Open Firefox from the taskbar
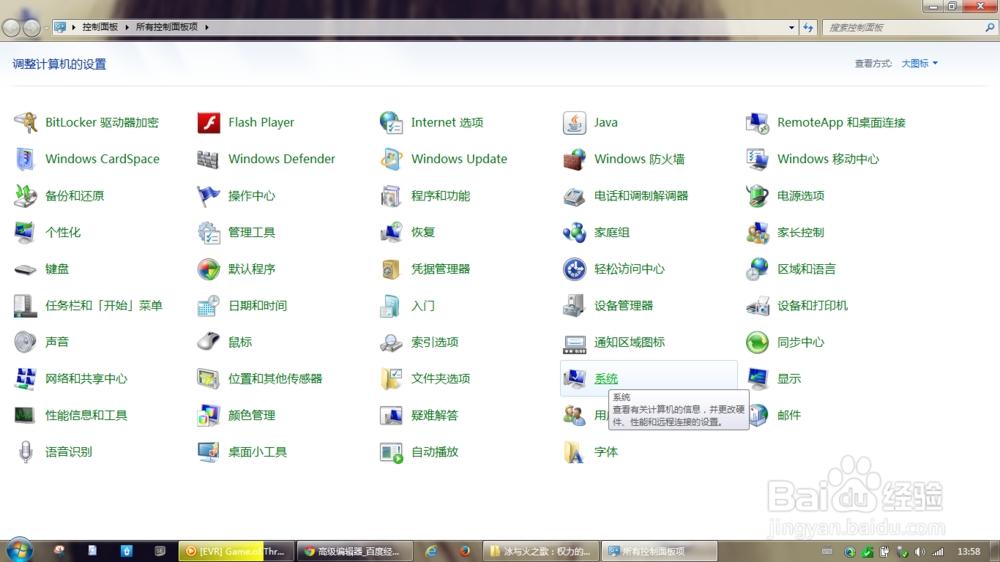 (465, 551)
